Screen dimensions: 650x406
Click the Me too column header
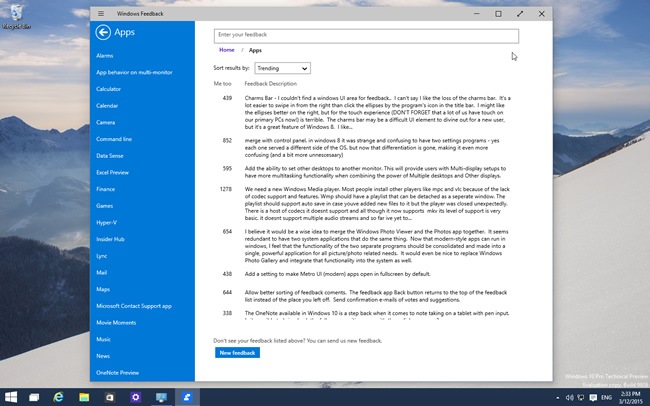click(223, 83)
